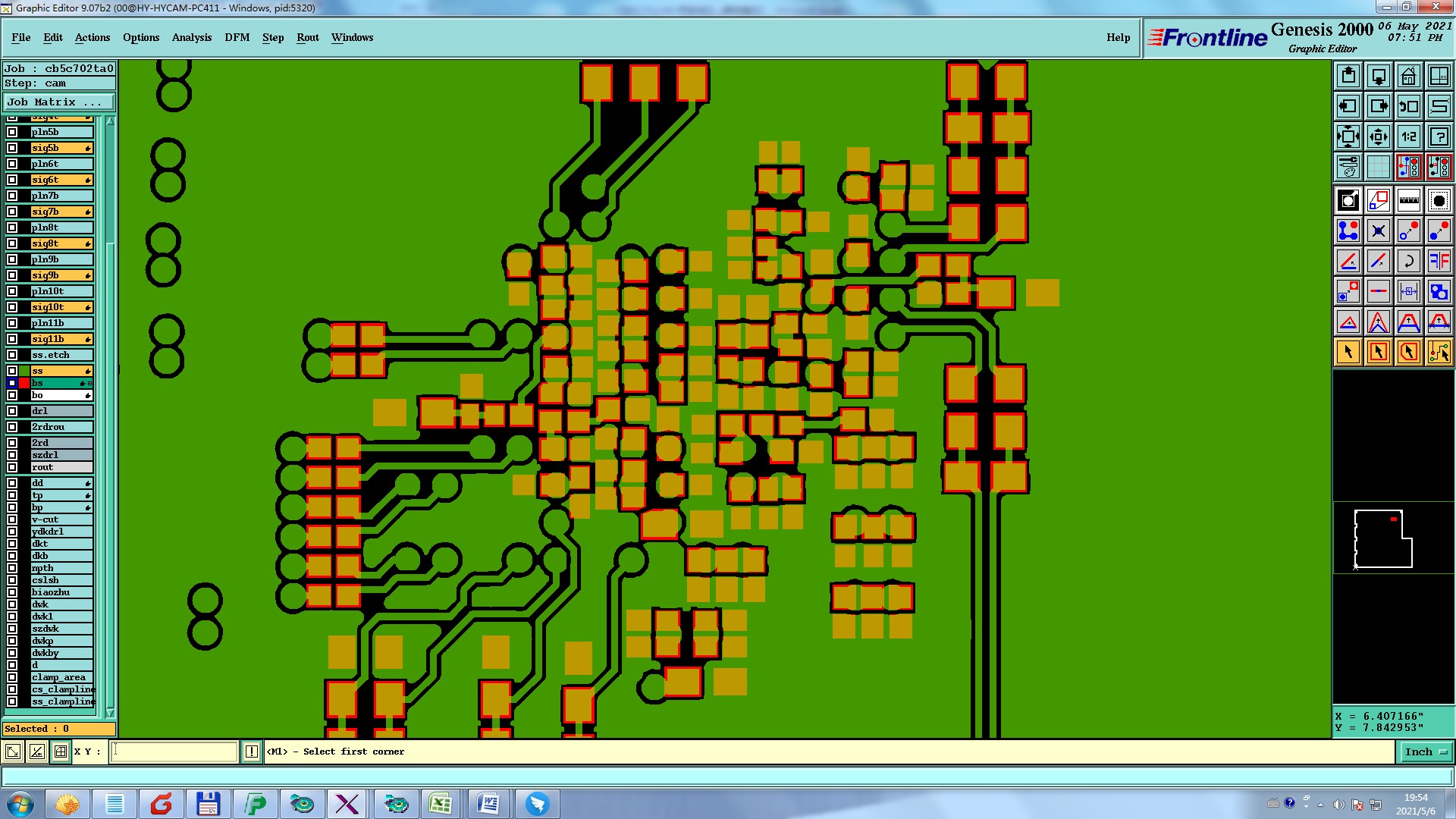This screenshot has height=819, width=1456.
Task: Select the ruler measure tool
Action: [1408, 200]
